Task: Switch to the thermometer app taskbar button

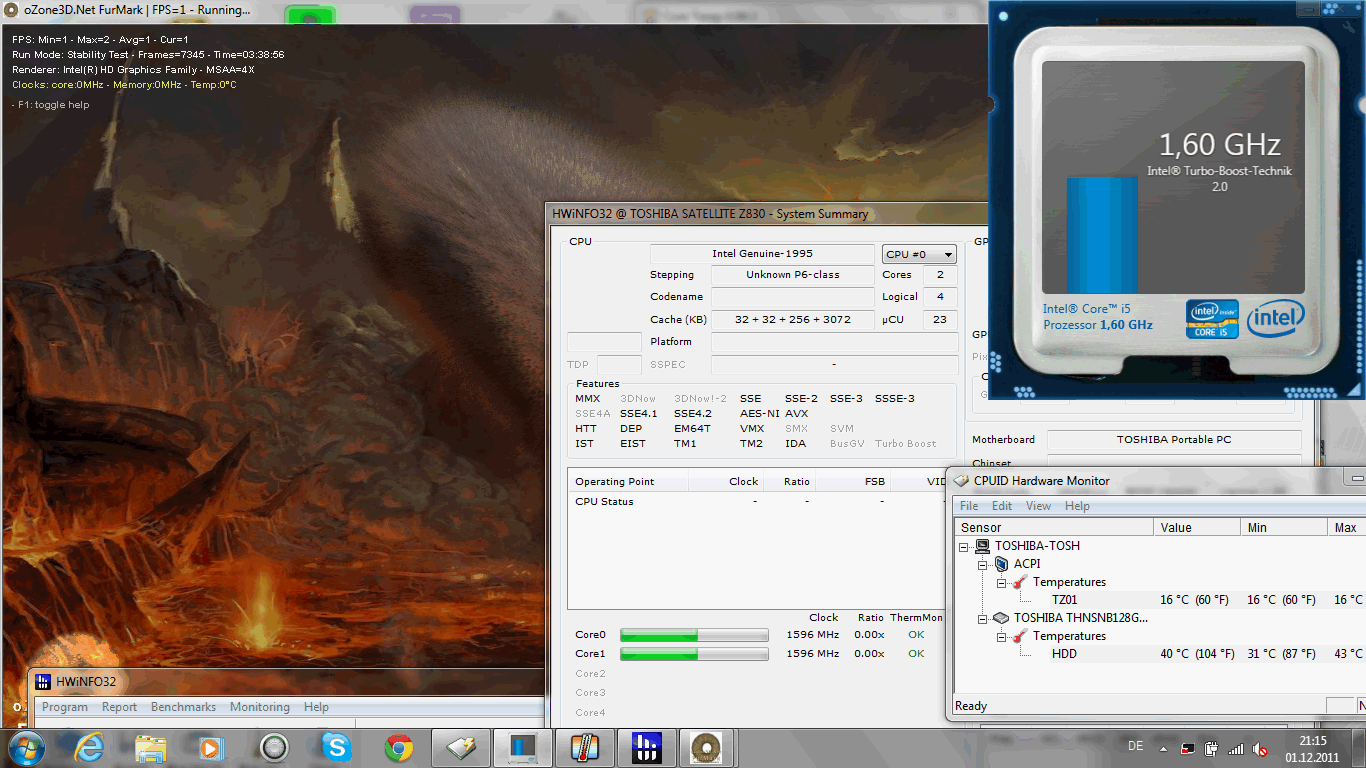Action: tap(585, 748)
